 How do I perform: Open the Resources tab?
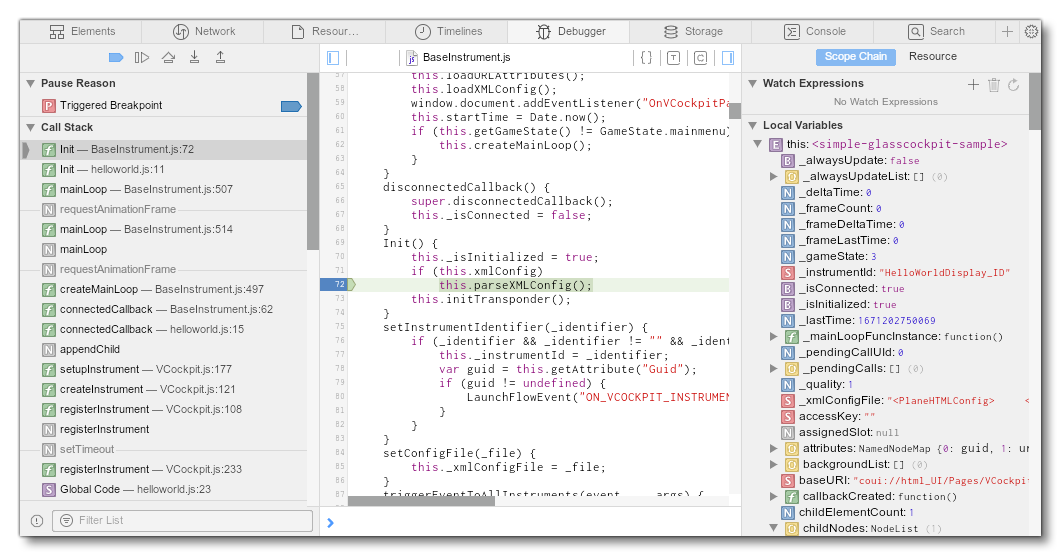click(325, 31)
